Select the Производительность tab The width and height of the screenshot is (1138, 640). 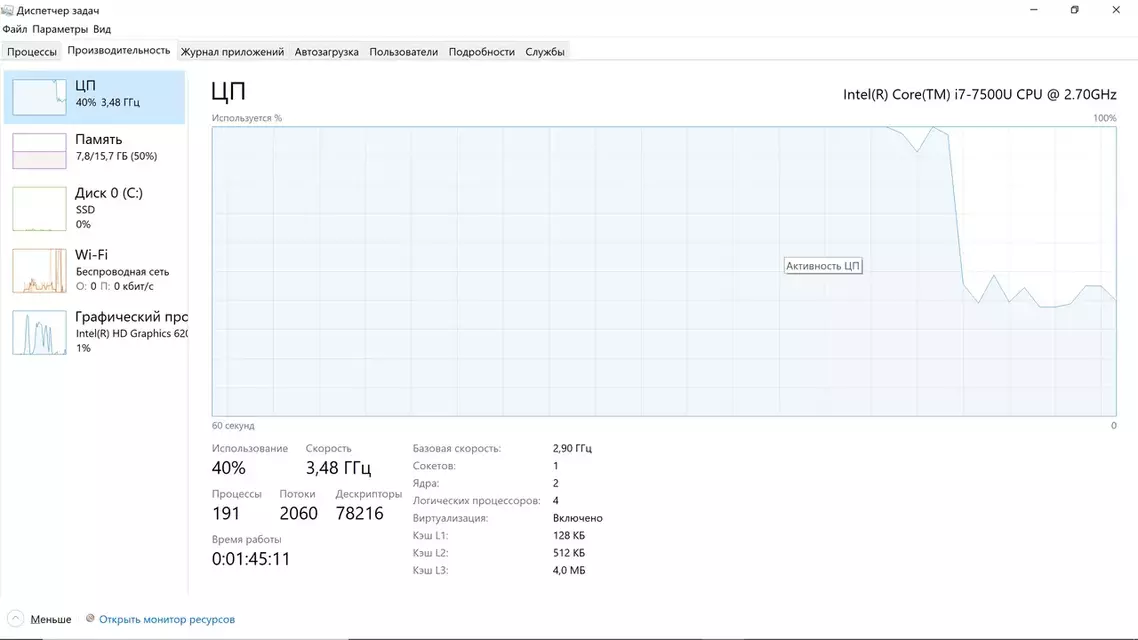119,50
